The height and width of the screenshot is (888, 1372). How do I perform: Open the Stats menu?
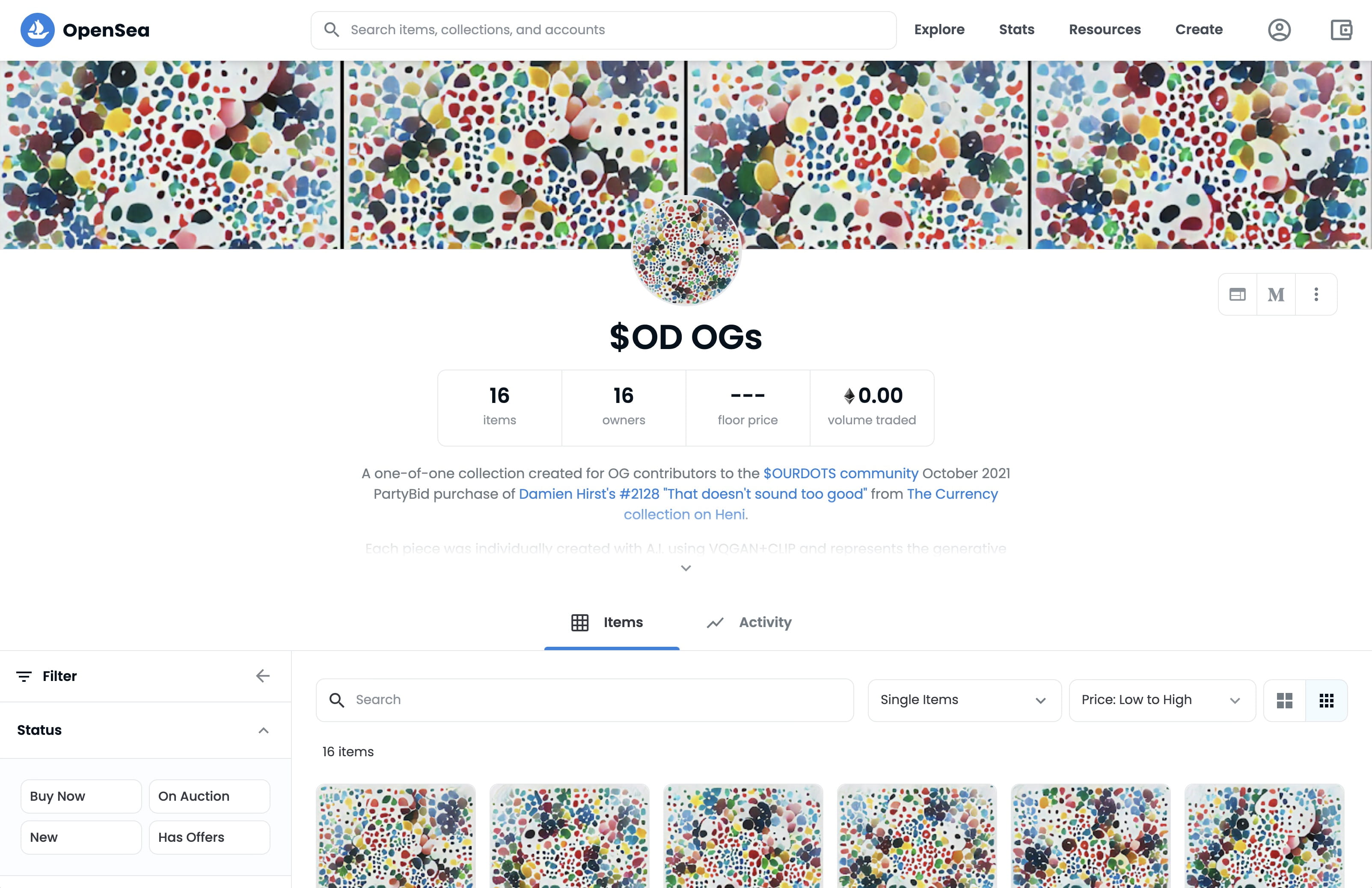point(1016,30)
